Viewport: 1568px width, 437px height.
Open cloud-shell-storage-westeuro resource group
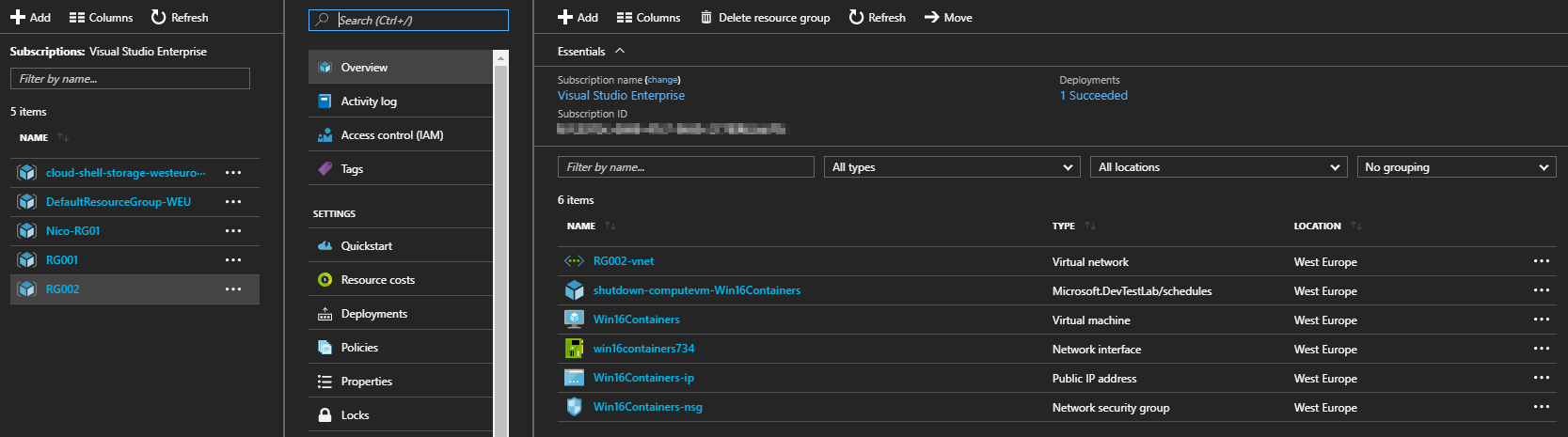125,173
